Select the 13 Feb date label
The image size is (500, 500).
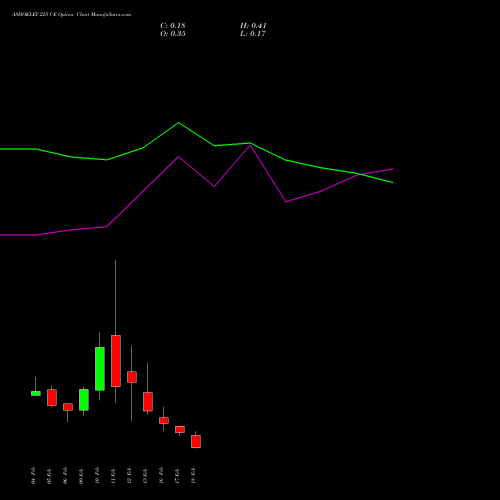coord(145,476)
